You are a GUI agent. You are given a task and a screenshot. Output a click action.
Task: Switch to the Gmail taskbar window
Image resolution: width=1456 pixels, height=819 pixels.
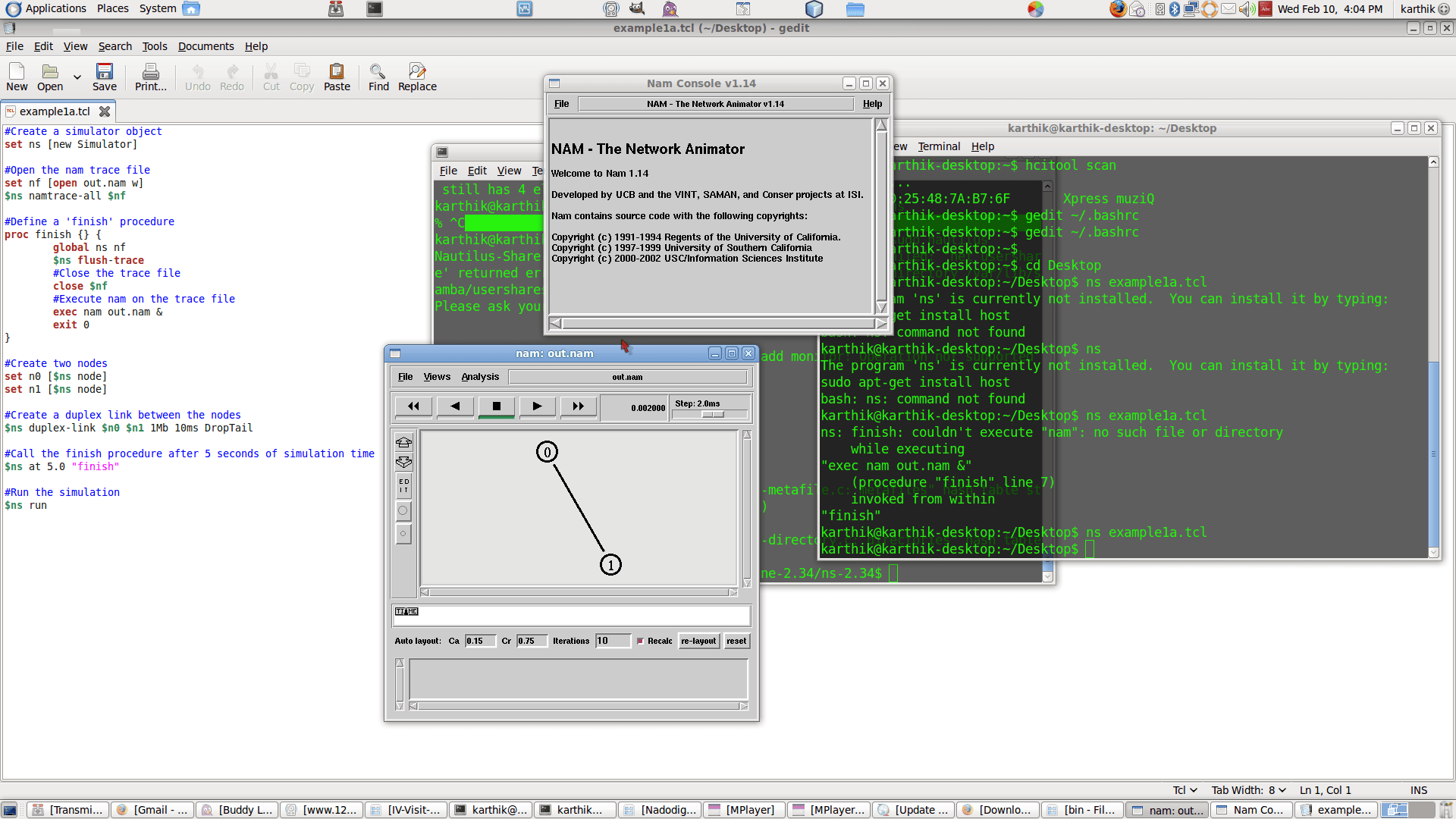pyautogui.click(x=153, y=810)
